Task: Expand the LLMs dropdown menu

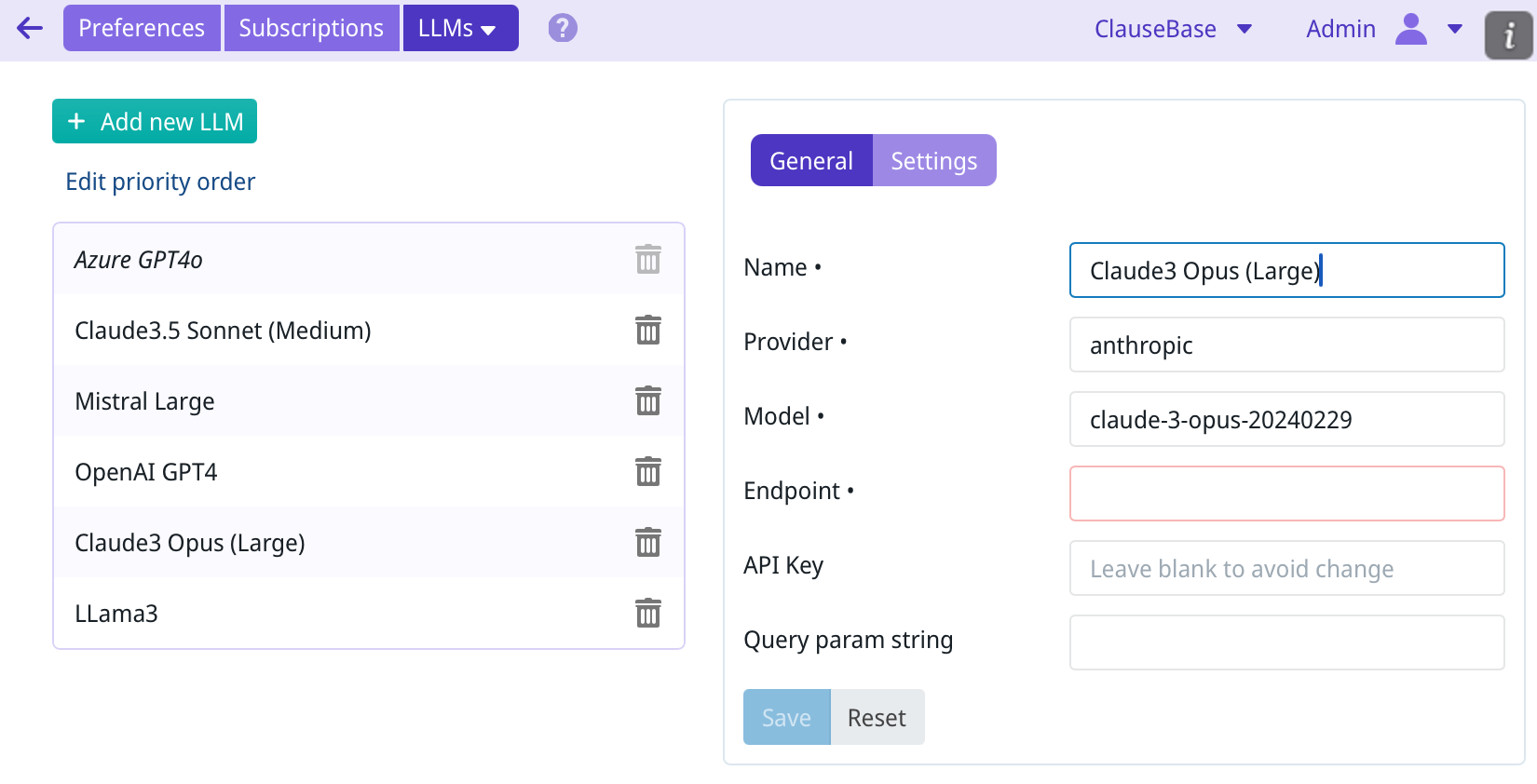Action: pyautogui.click(x=460, y=28)
